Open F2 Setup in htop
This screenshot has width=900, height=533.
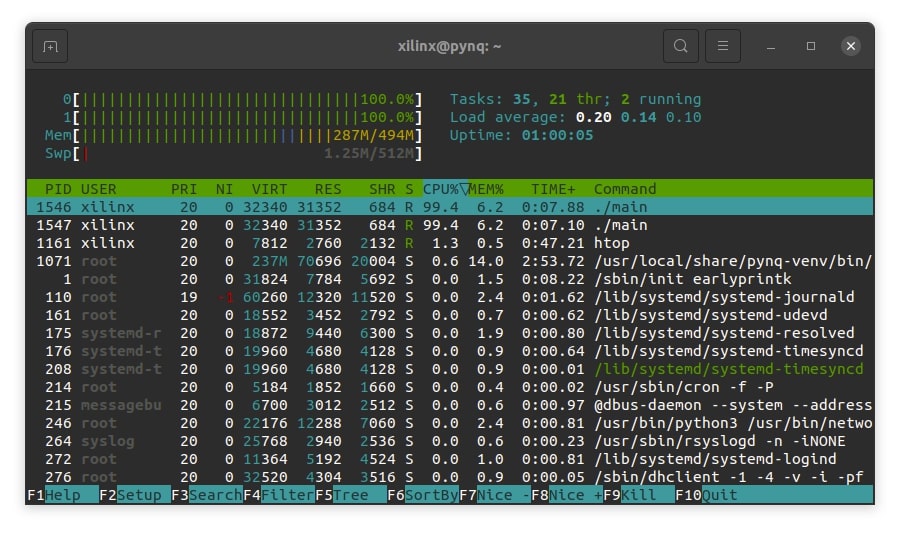(x=135, y=495)
